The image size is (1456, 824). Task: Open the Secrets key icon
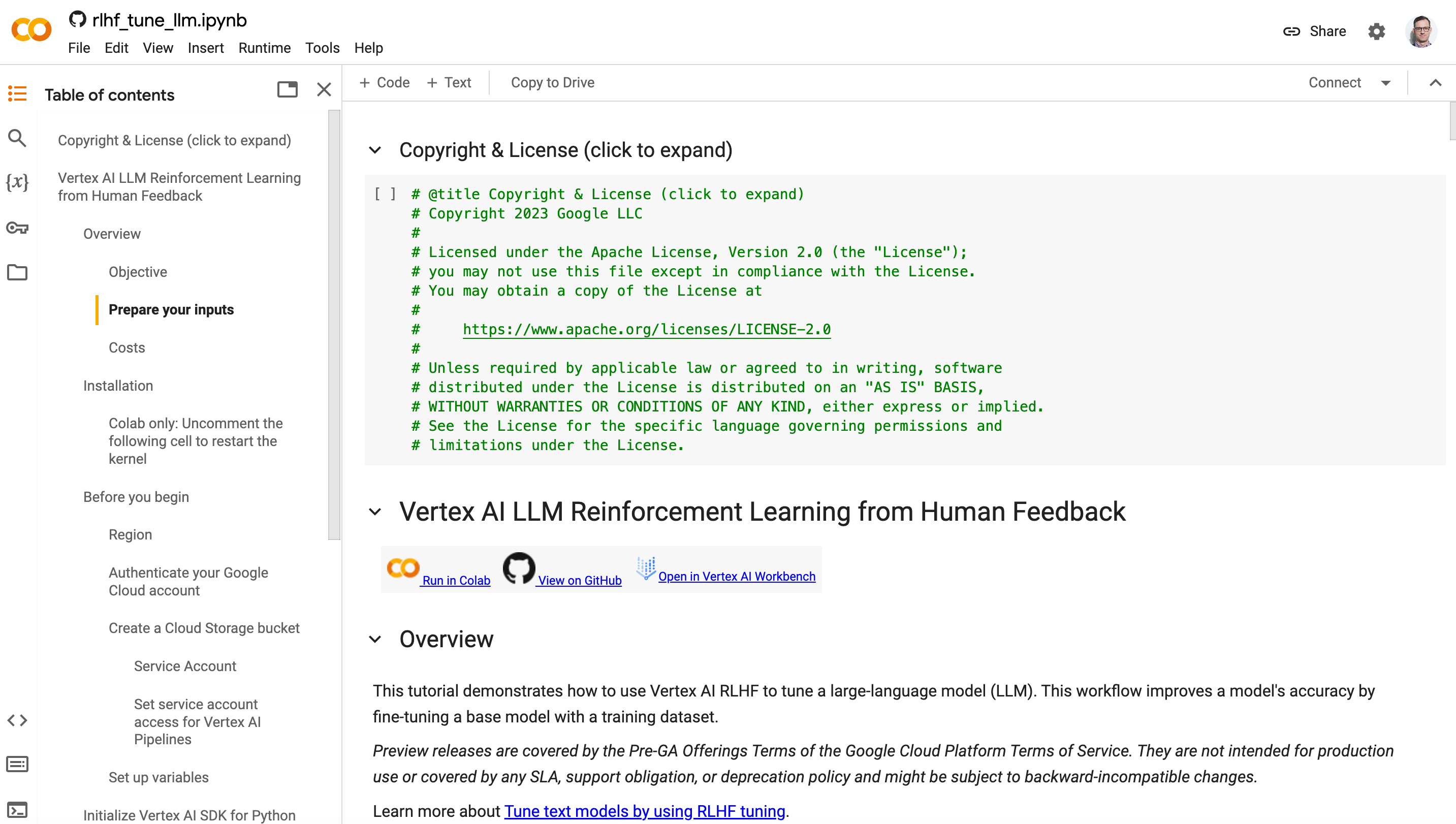coord(17,228)
